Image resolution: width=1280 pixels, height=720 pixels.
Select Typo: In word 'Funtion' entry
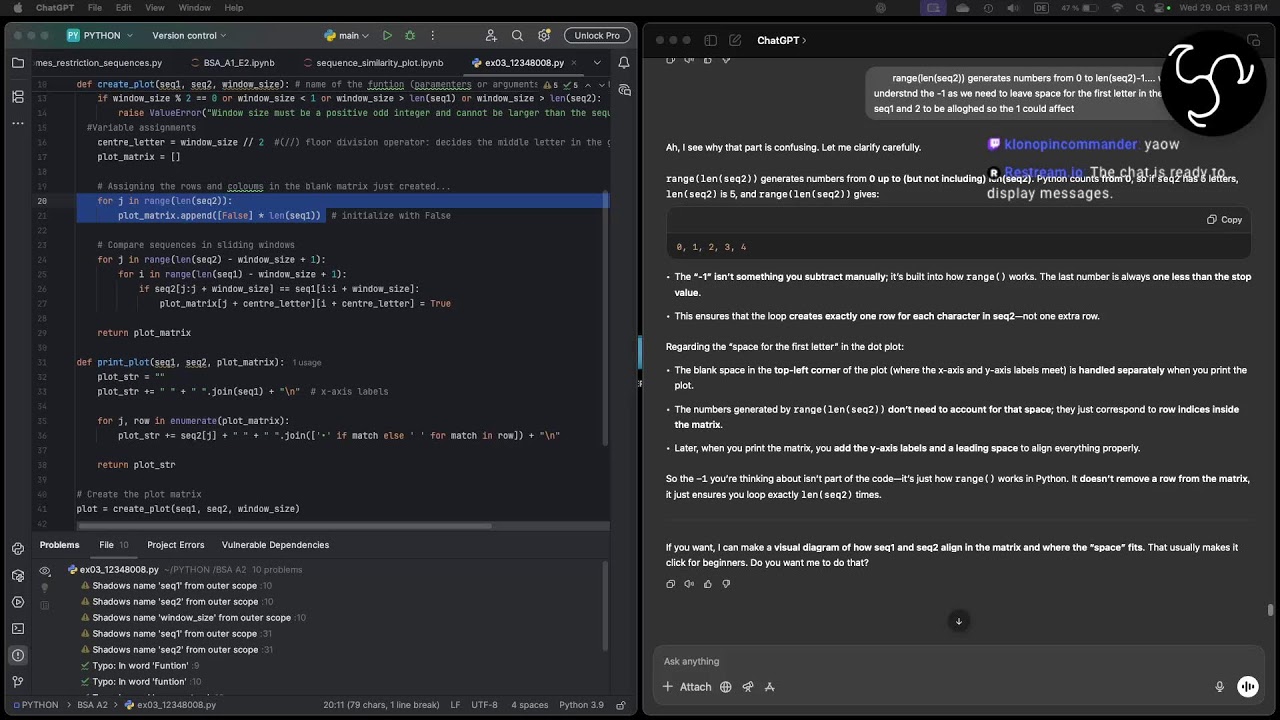pyautogui.click(x=138, y=666)
